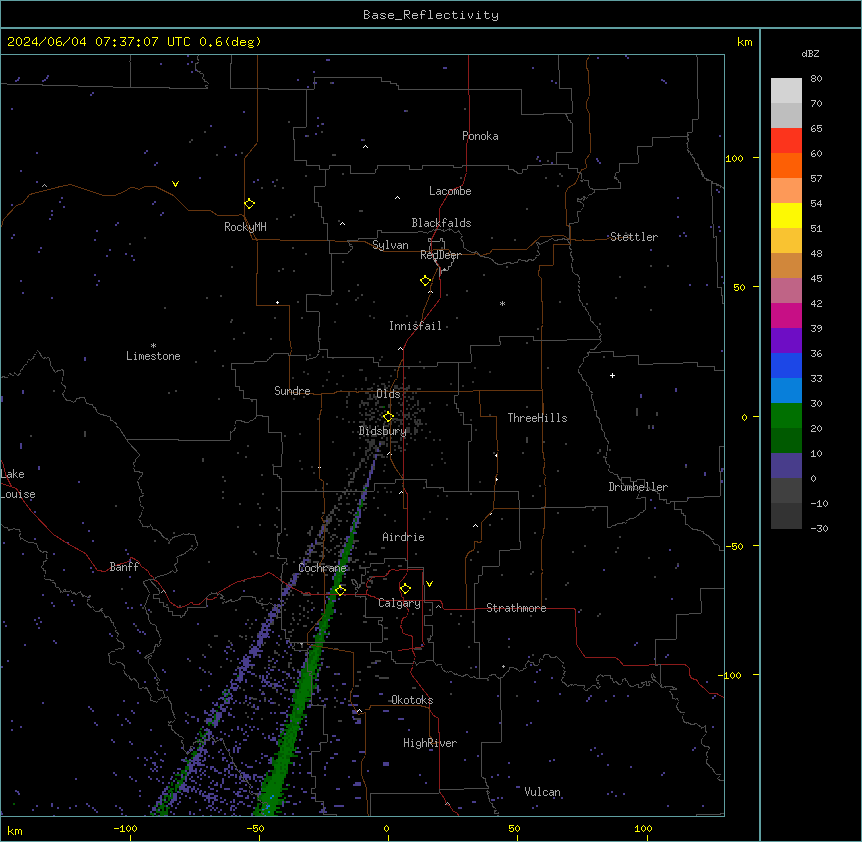Click the ThreeHills label

click(x=537, y=418)
